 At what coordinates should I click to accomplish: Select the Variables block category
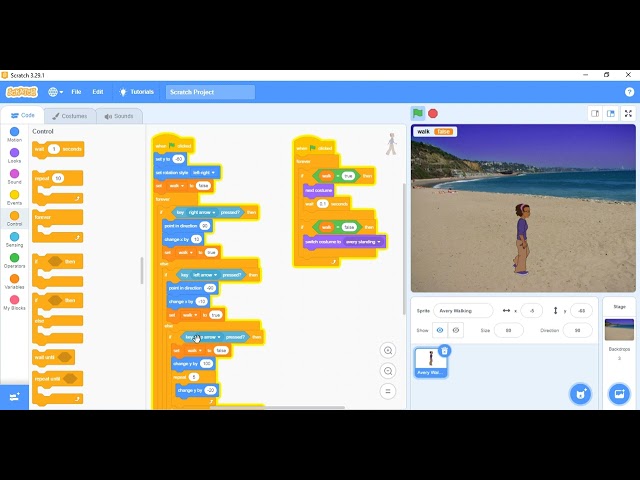pyautogui.click(x=14, y=282)
